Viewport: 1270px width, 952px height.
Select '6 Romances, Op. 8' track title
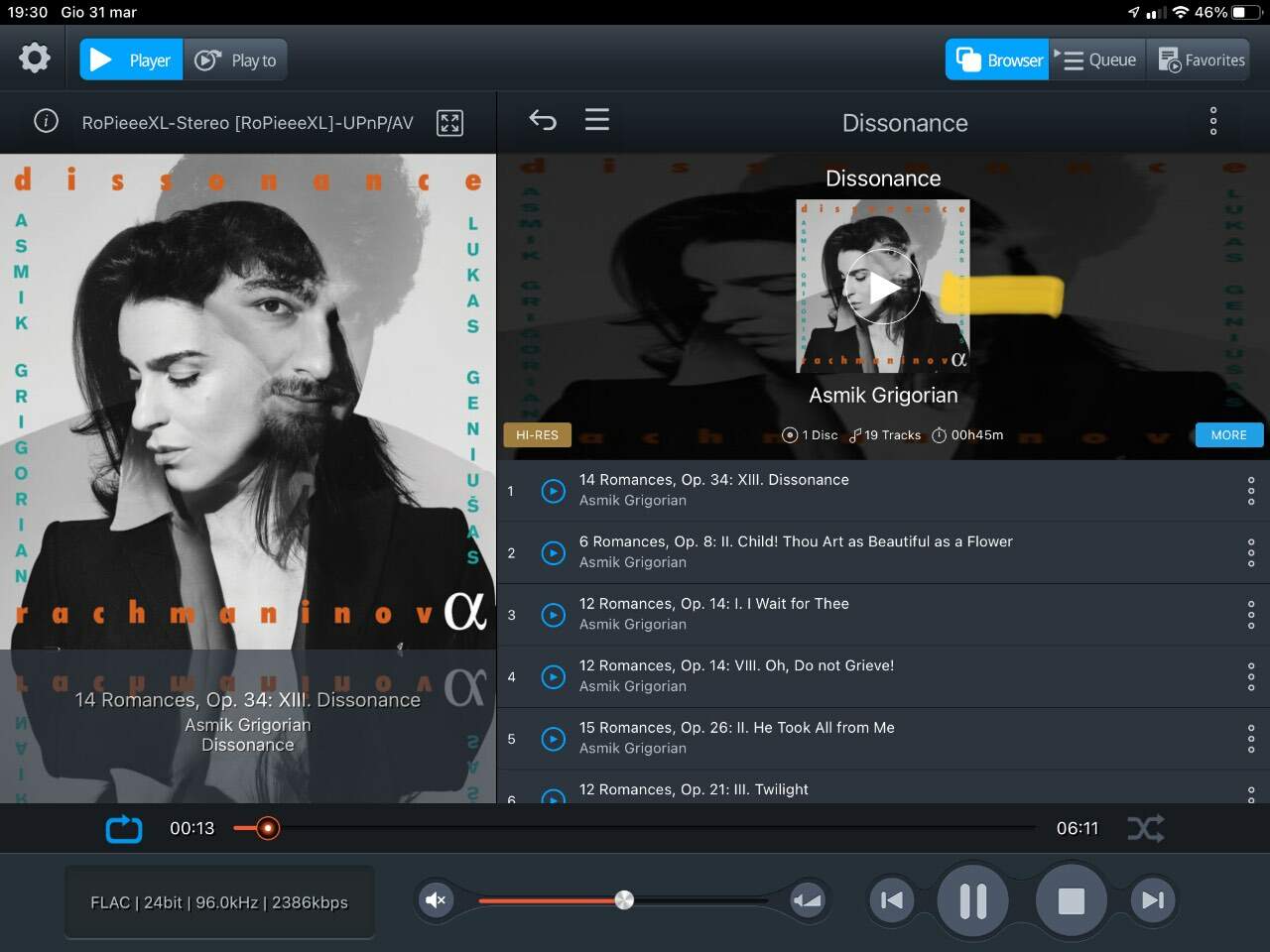point(796,541)
